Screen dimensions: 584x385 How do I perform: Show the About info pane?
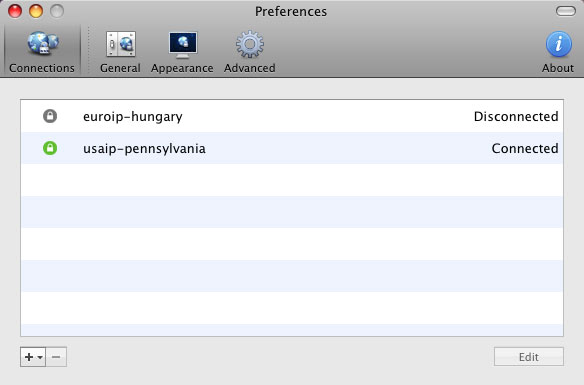pos(558,51)
